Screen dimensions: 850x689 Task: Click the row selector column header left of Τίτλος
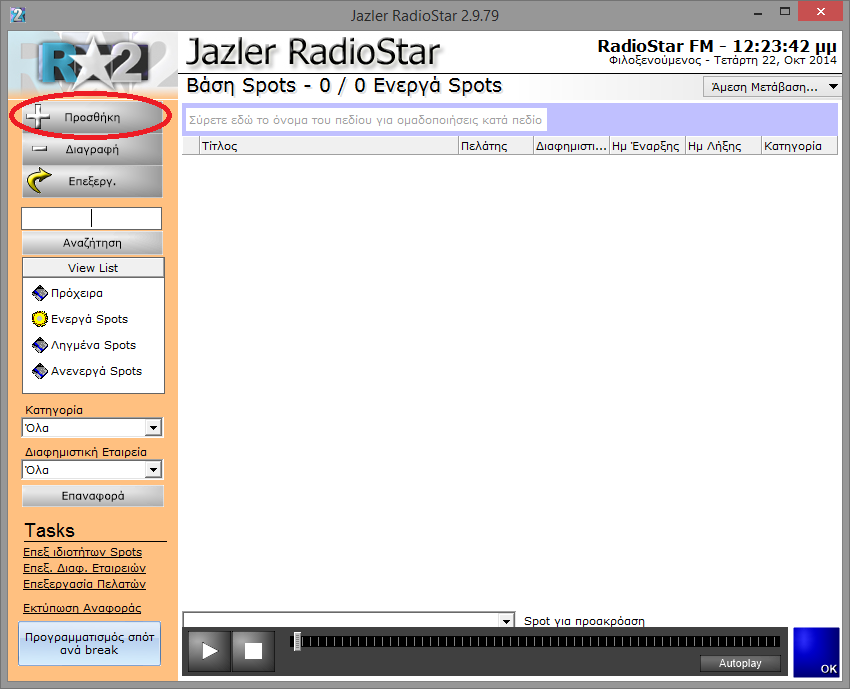(x=191, y=146)
